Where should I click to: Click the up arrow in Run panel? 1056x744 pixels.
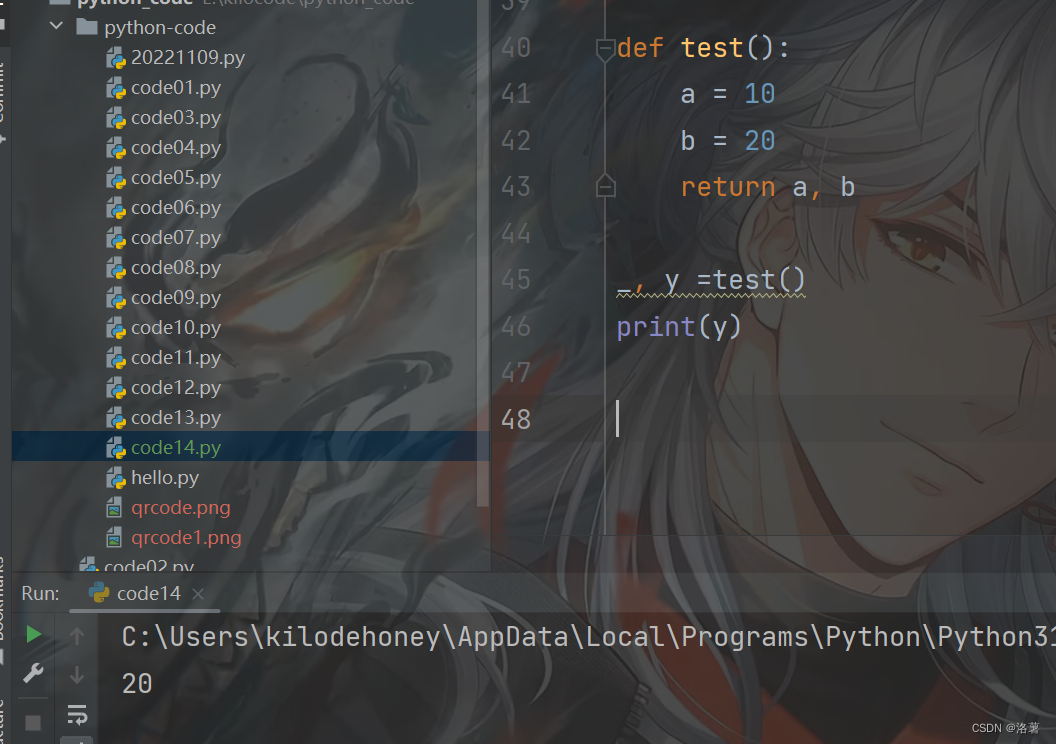coord(77,636)
